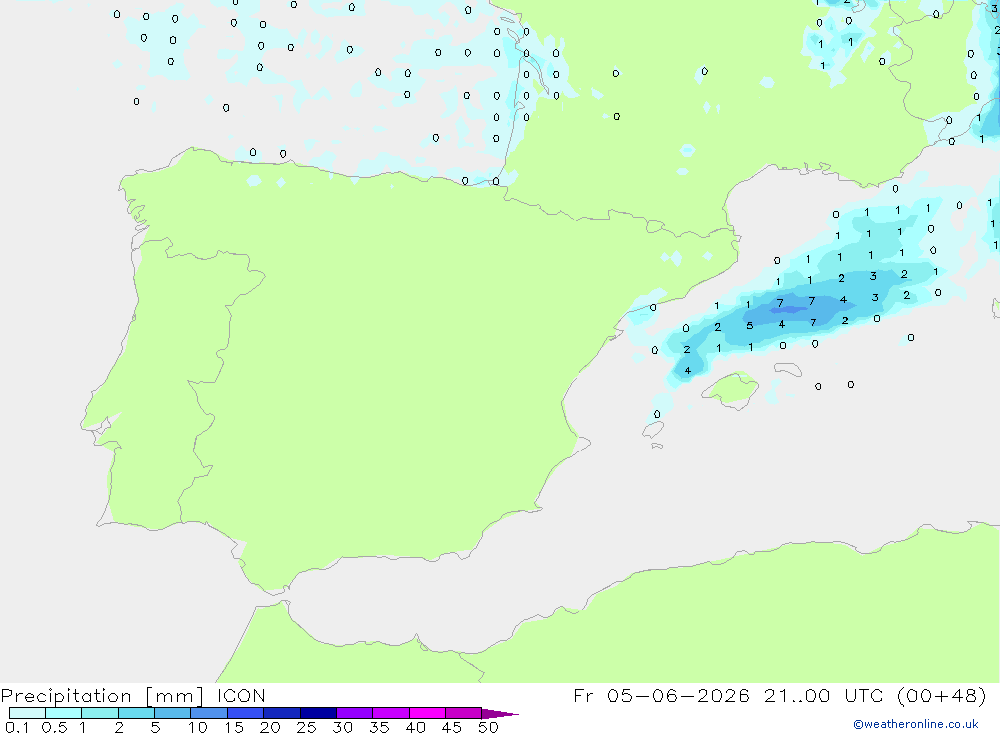
Task: Click the "21..00 UTC" time text
Action: point(823,695)
